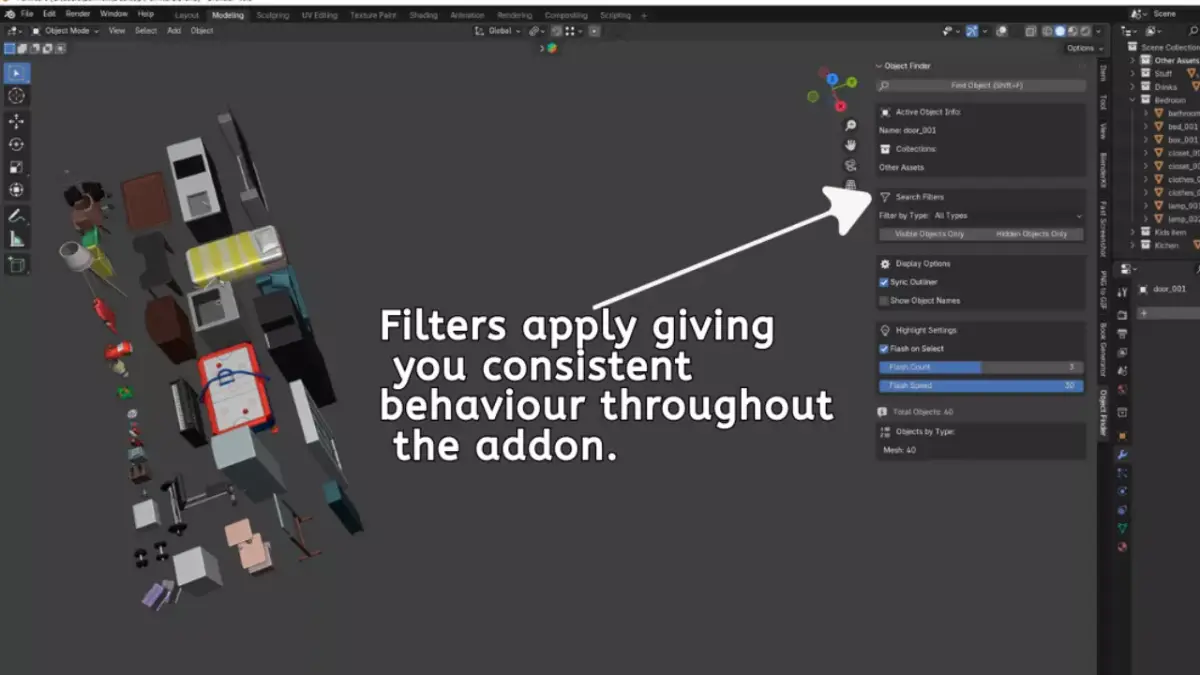Expand the Drinks collection

[x=1134, y=87]
